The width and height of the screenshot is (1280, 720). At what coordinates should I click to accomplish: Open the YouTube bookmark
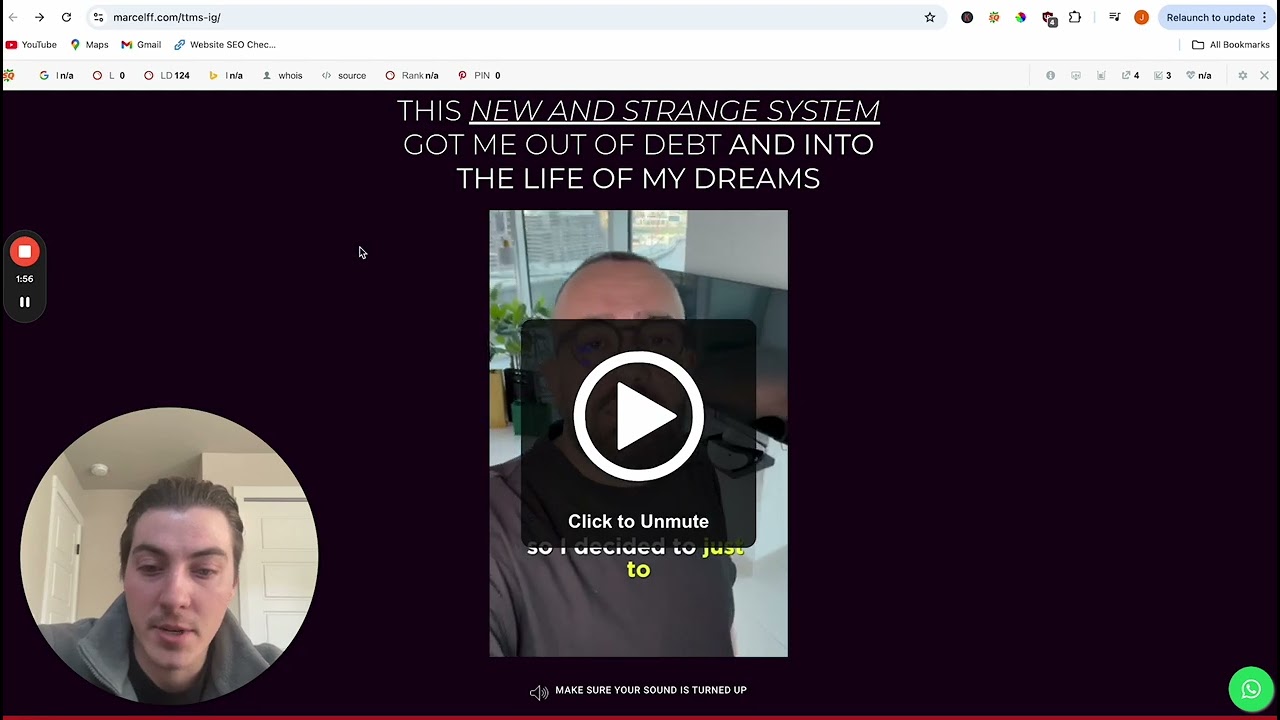[x=31, y=45]
